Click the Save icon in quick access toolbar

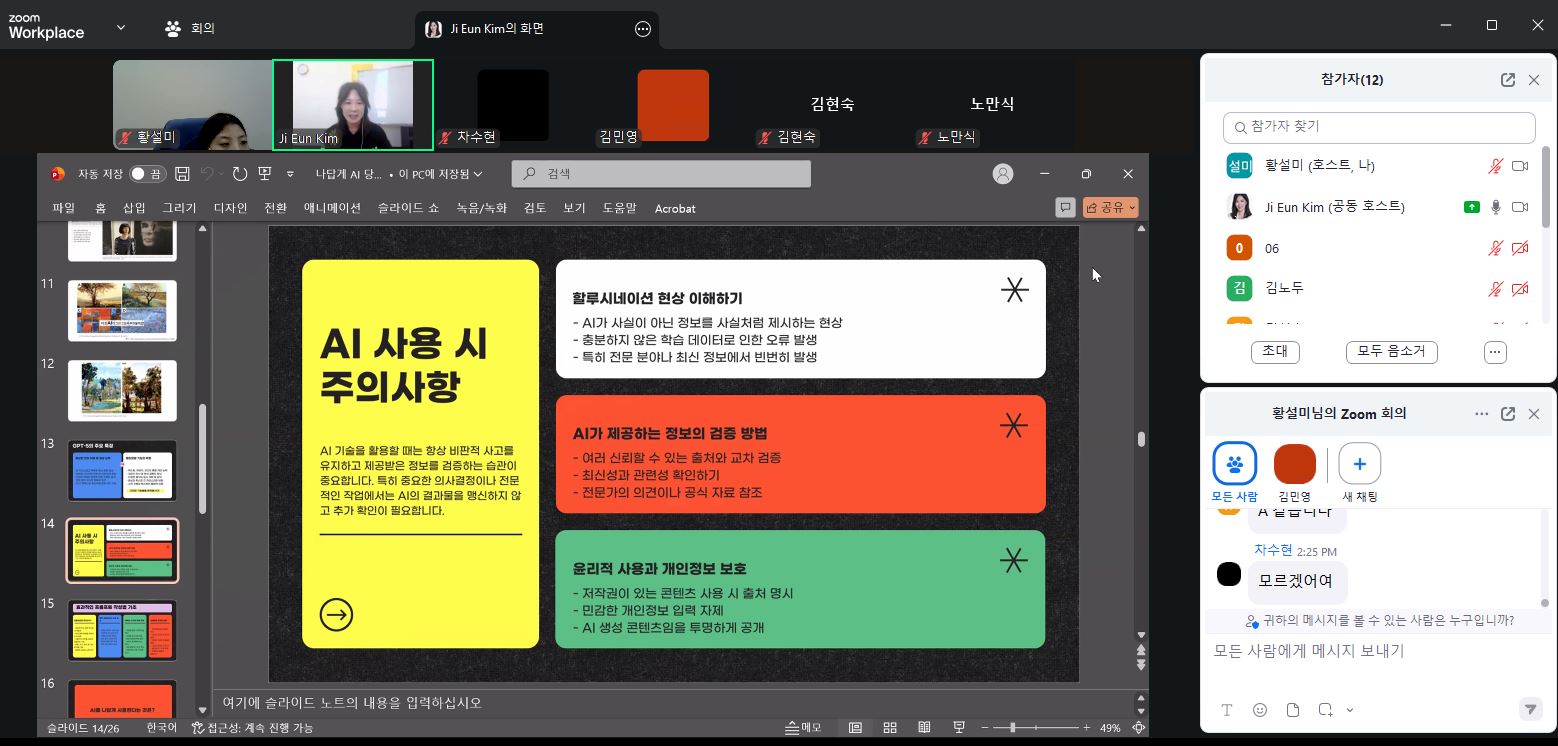(181, 173)
